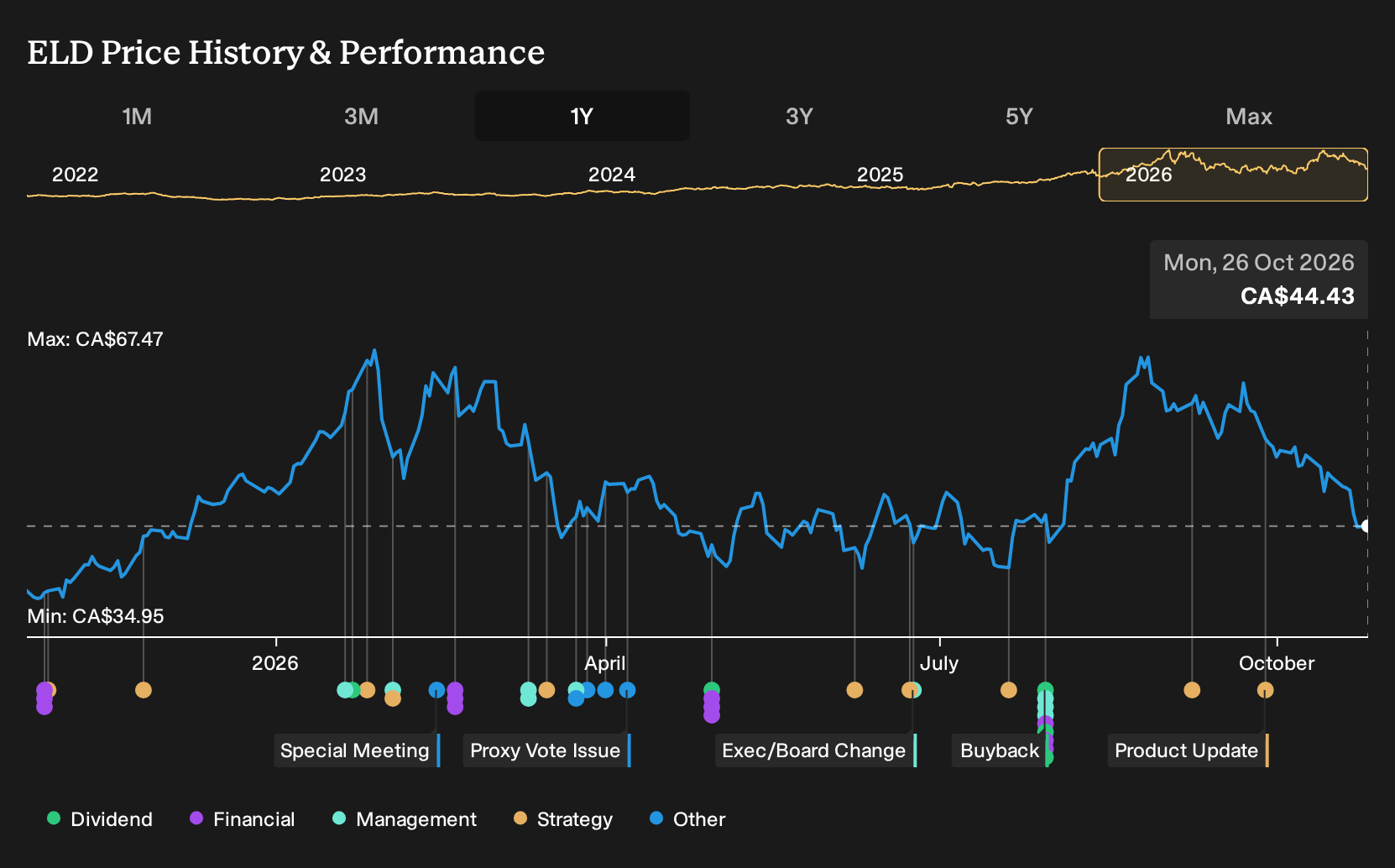Select the 1Y range tab
The width and height of the screenshot is (1395, 868).
point(582,116)
